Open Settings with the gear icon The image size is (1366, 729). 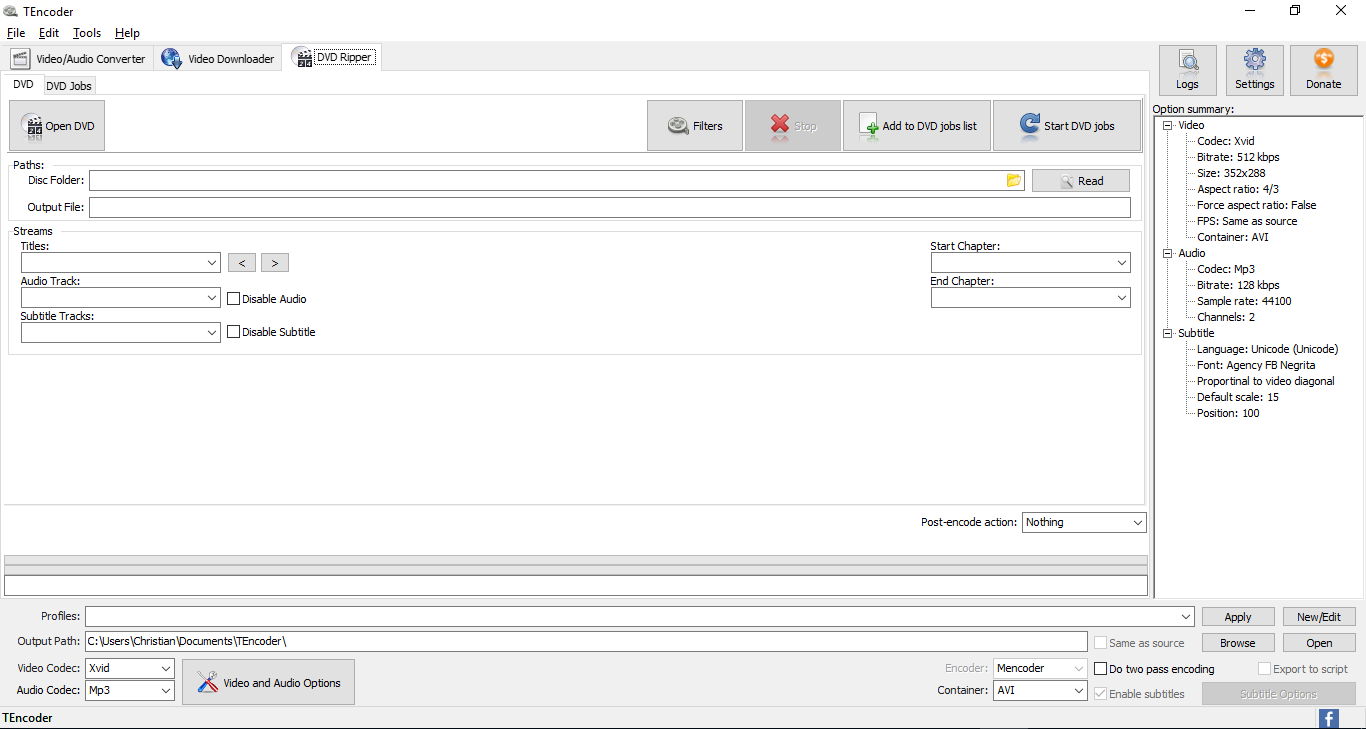(1255, 71)
